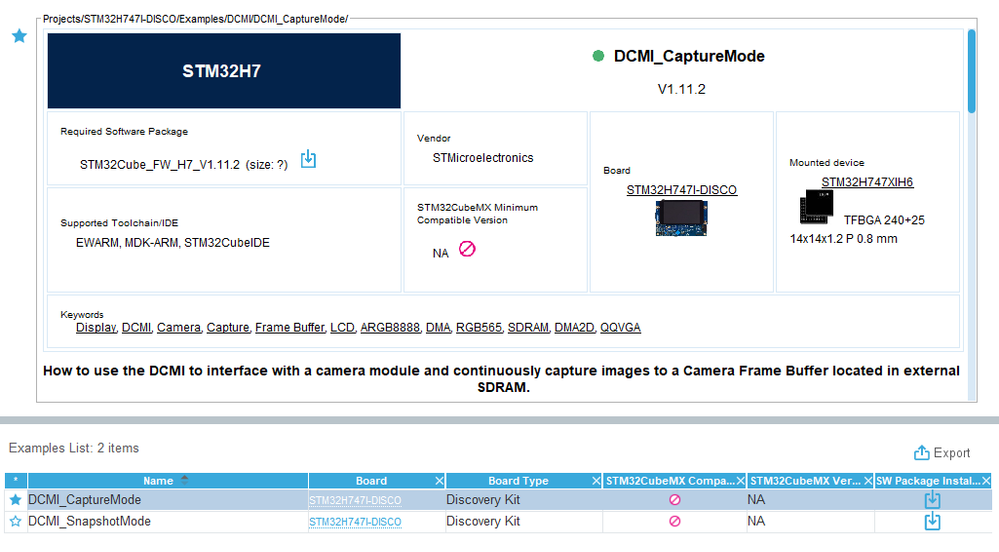
Task: Click the Board column header
Action: [371, 481]
